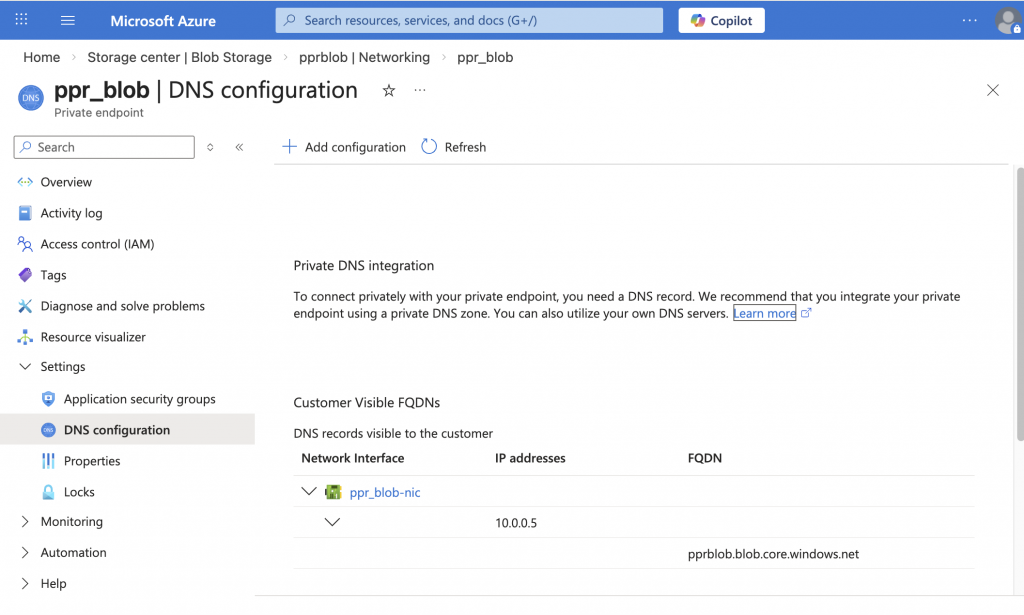Open Access control (IAM) page
This screenshot has width=1024, height=615.
tap(97, 244)
